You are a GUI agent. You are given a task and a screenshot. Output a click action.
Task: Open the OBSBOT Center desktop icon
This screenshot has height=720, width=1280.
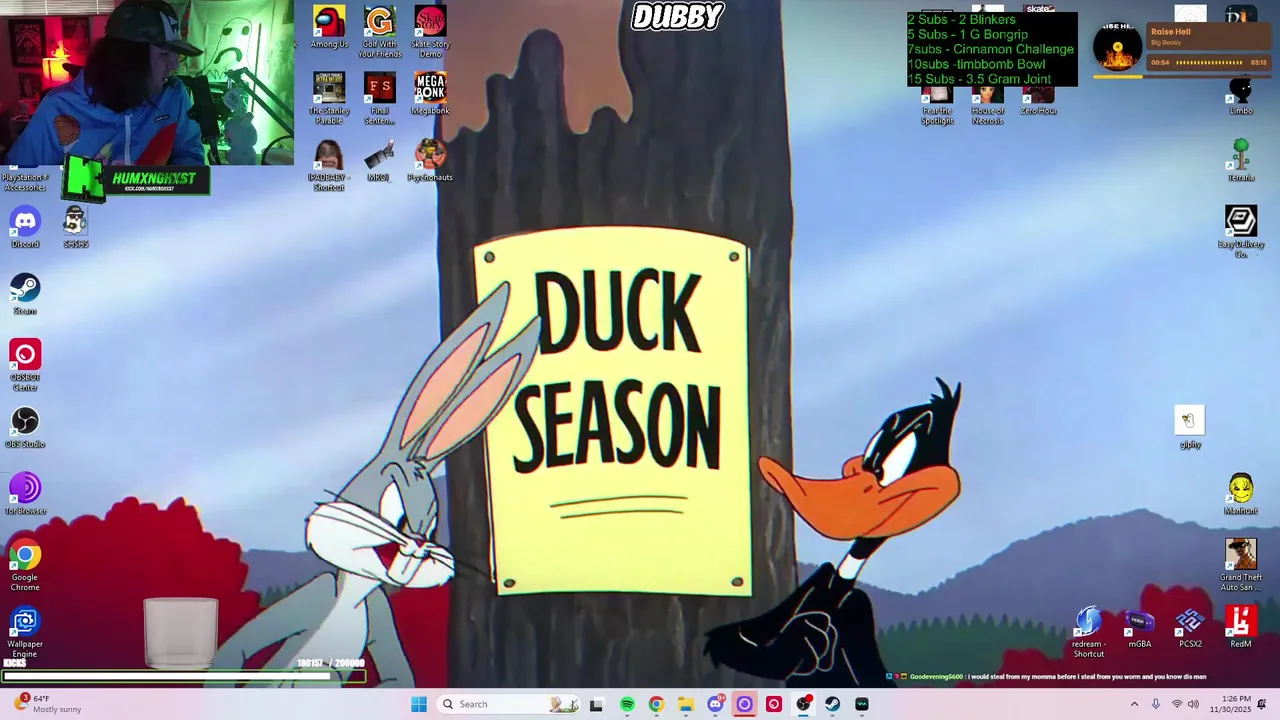(25, 365)
